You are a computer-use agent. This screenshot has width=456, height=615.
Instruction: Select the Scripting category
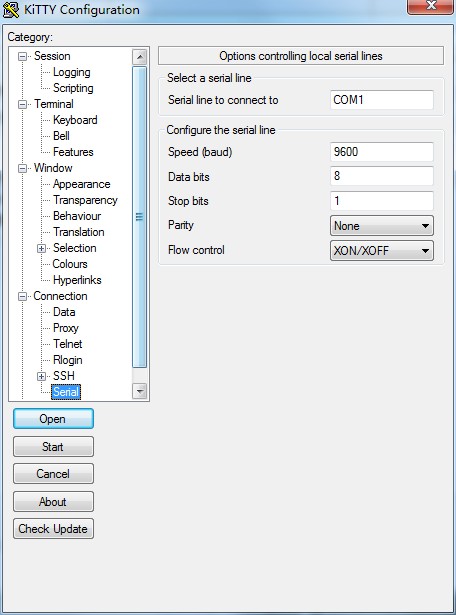(73, 88)
